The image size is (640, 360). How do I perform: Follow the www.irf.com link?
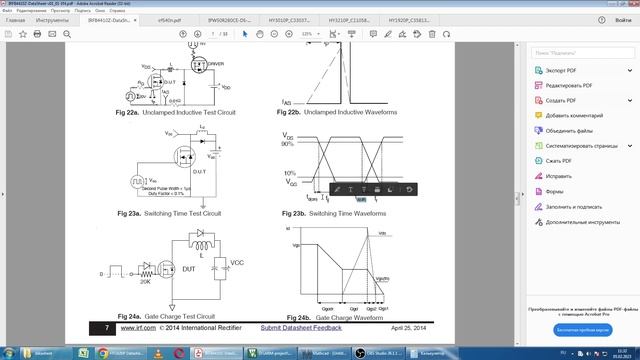click(x=138, y=328)
